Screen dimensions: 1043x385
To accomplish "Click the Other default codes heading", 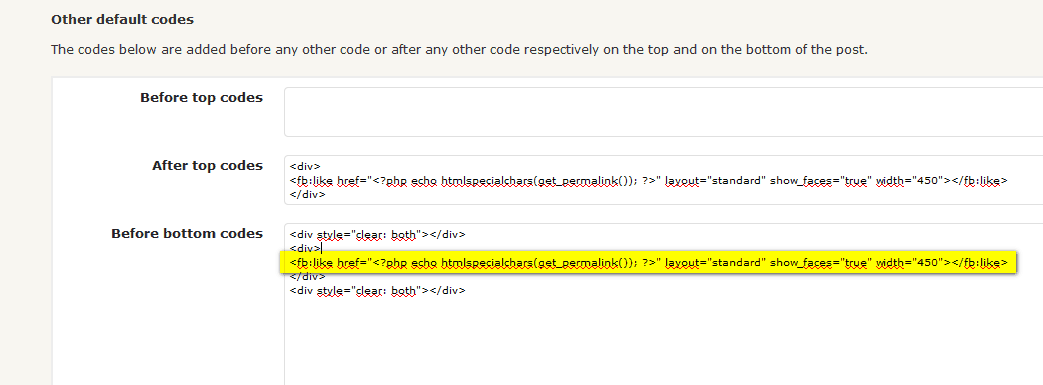I will (x=122, y=20).
